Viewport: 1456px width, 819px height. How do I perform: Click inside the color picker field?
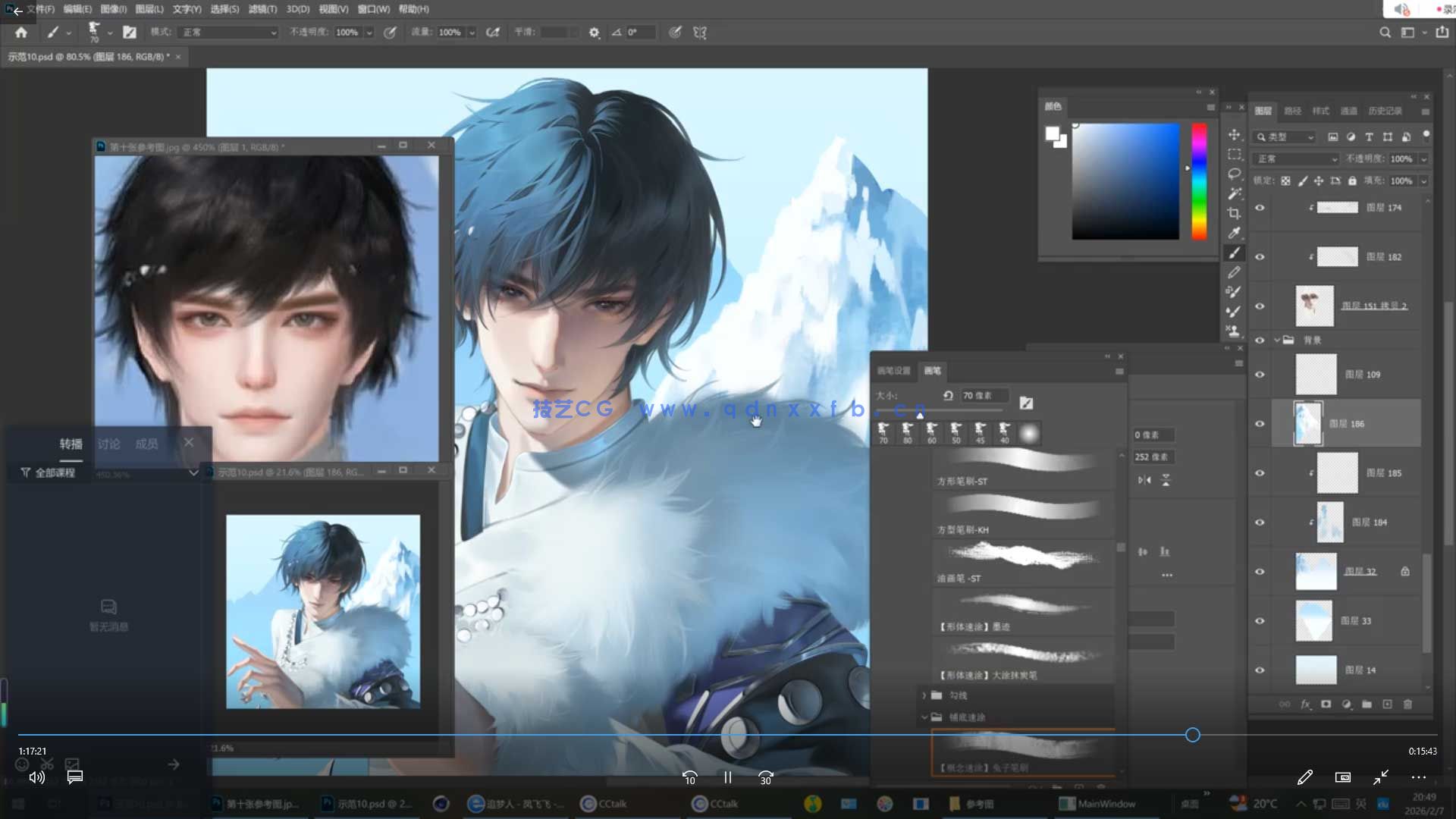pyautogui.click(x=1125, y=182)
